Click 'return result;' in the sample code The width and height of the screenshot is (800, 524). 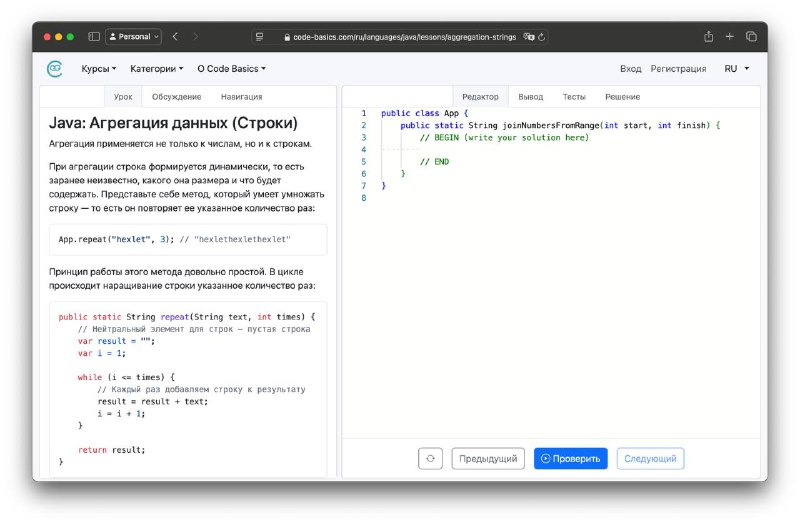[111, 450]
